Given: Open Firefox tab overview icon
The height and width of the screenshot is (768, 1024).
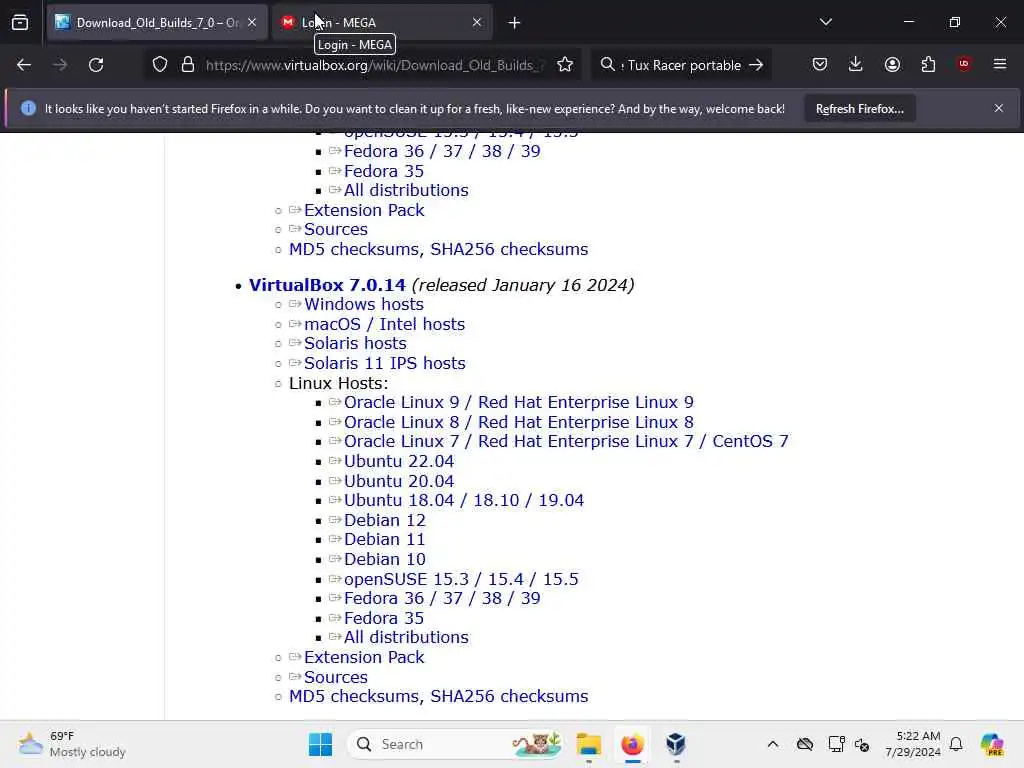Looking at the screenshot, I should [20, 23].
